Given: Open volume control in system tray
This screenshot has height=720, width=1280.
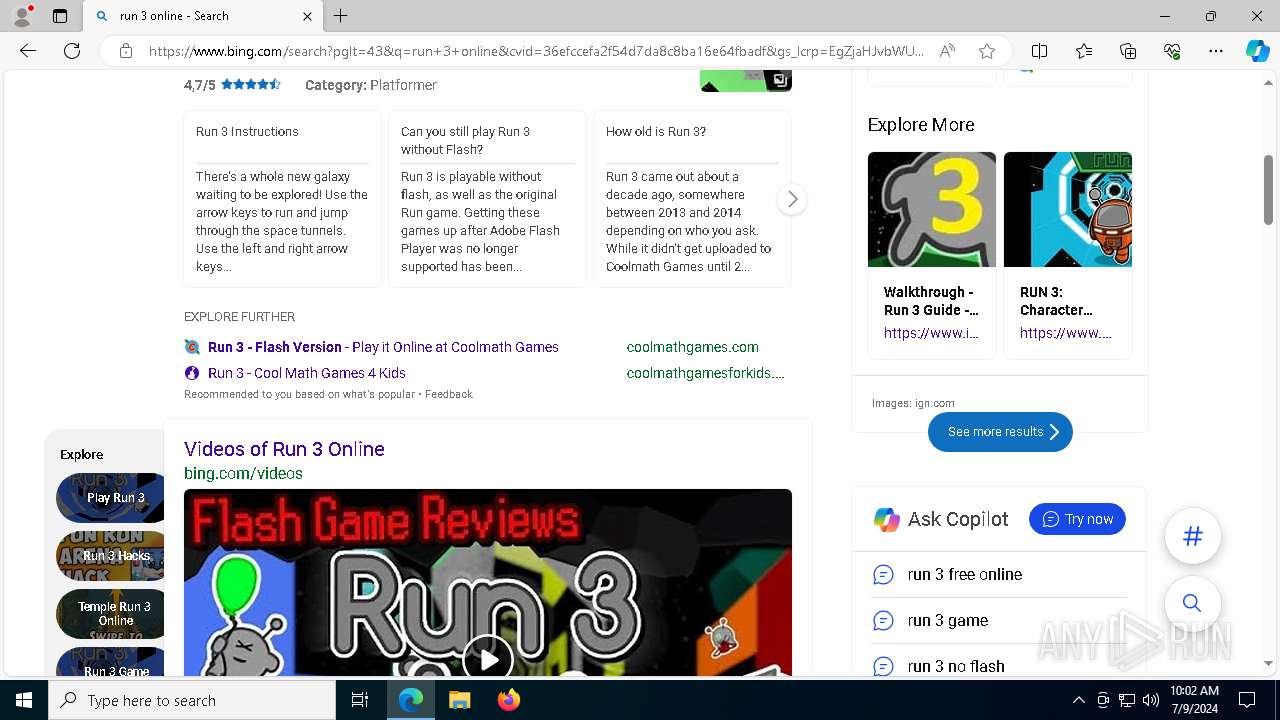Looking at the screenshot, I should tap(1151, 700).
